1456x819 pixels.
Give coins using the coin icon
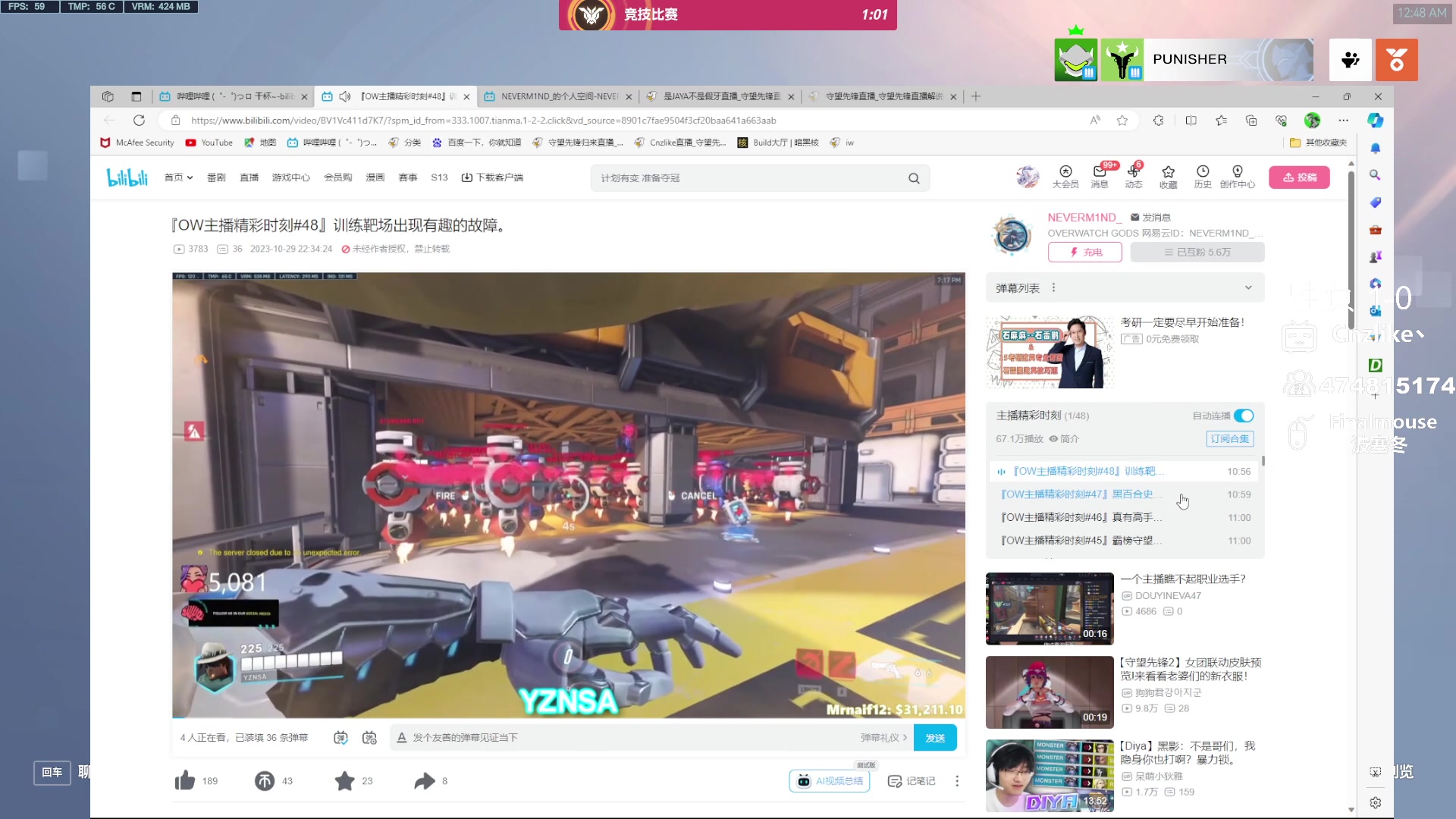tap(265, 780)
